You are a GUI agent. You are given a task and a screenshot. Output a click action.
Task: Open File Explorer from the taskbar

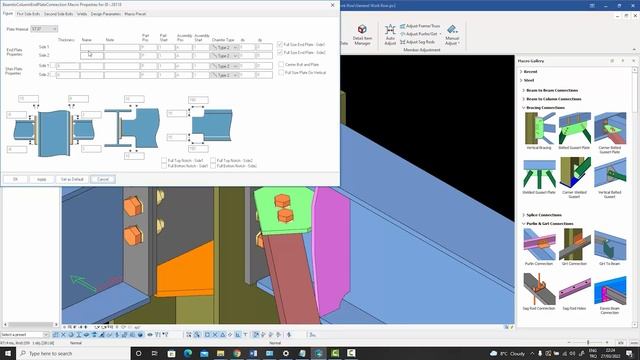pos(220,353)
